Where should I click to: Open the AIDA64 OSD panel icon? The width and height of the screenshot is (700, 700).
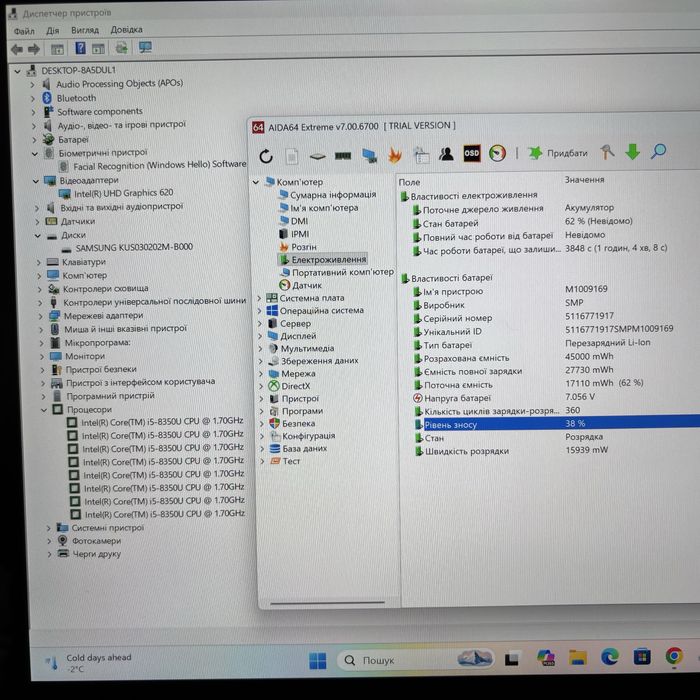pyautogui.click(x=471, y=153)
